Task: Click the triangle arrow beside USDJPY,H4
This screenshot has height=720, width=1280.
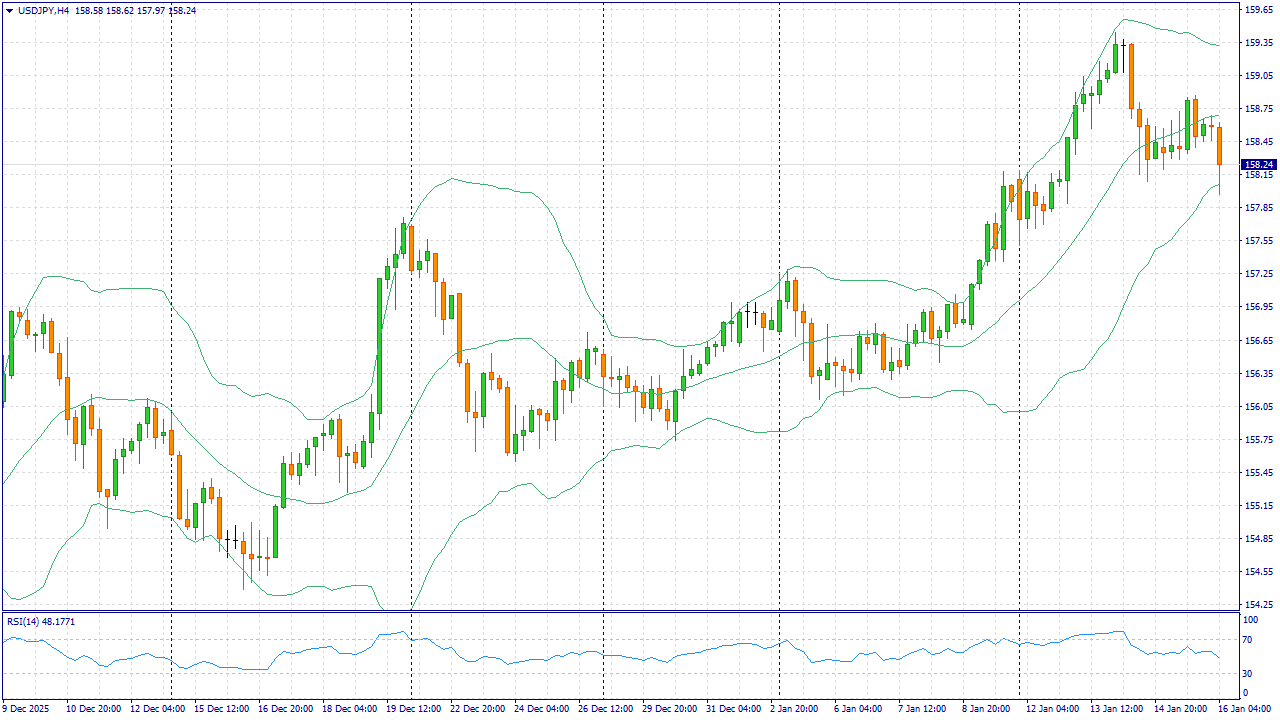Action: (9, 10)
